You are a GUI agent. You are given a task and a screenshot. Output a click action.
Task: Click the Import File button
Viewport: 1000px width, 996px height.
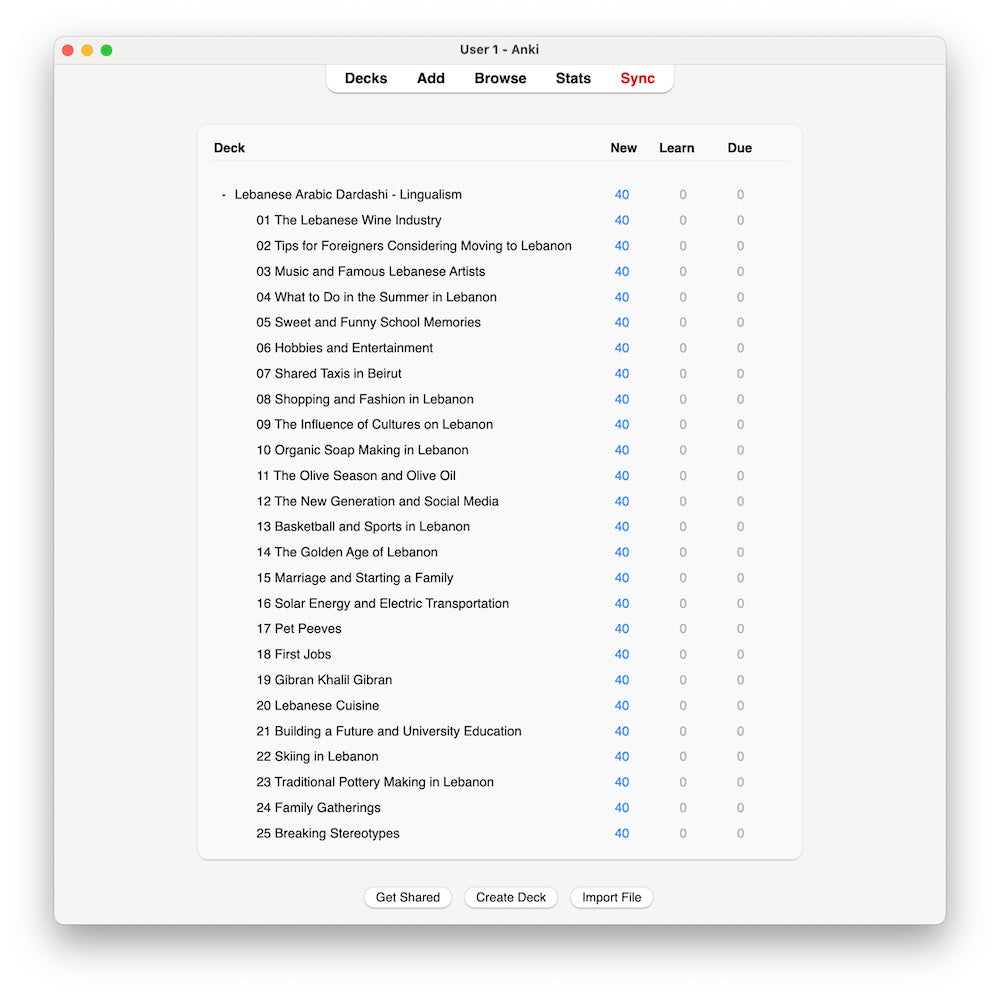(611, 897)
